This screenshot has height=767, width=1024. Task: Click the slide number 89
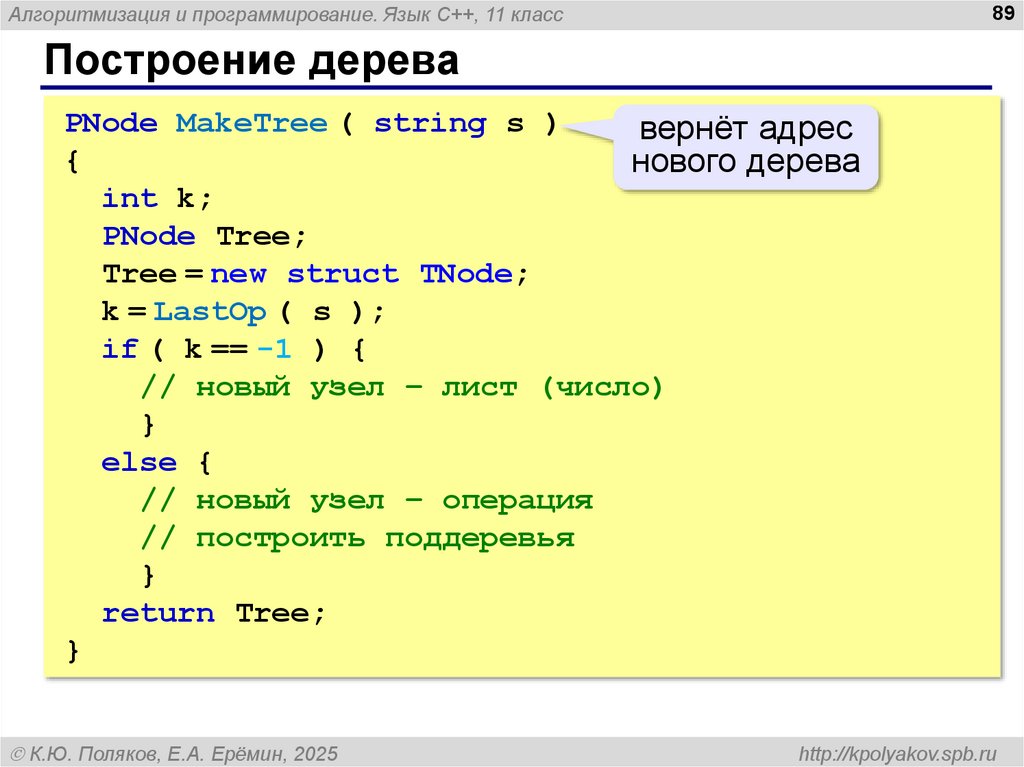tap(999, 12)
